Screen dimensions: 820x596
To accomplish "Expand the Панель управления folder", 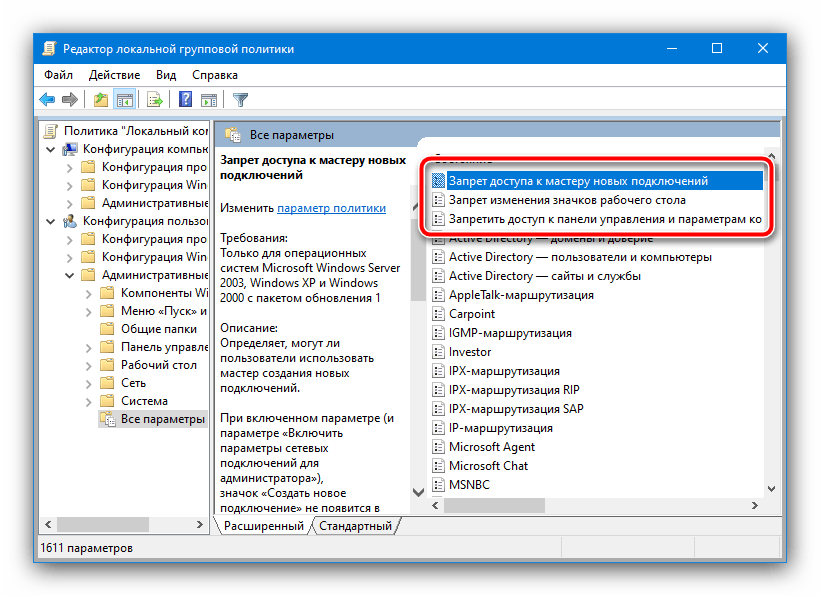I will 88,348.
